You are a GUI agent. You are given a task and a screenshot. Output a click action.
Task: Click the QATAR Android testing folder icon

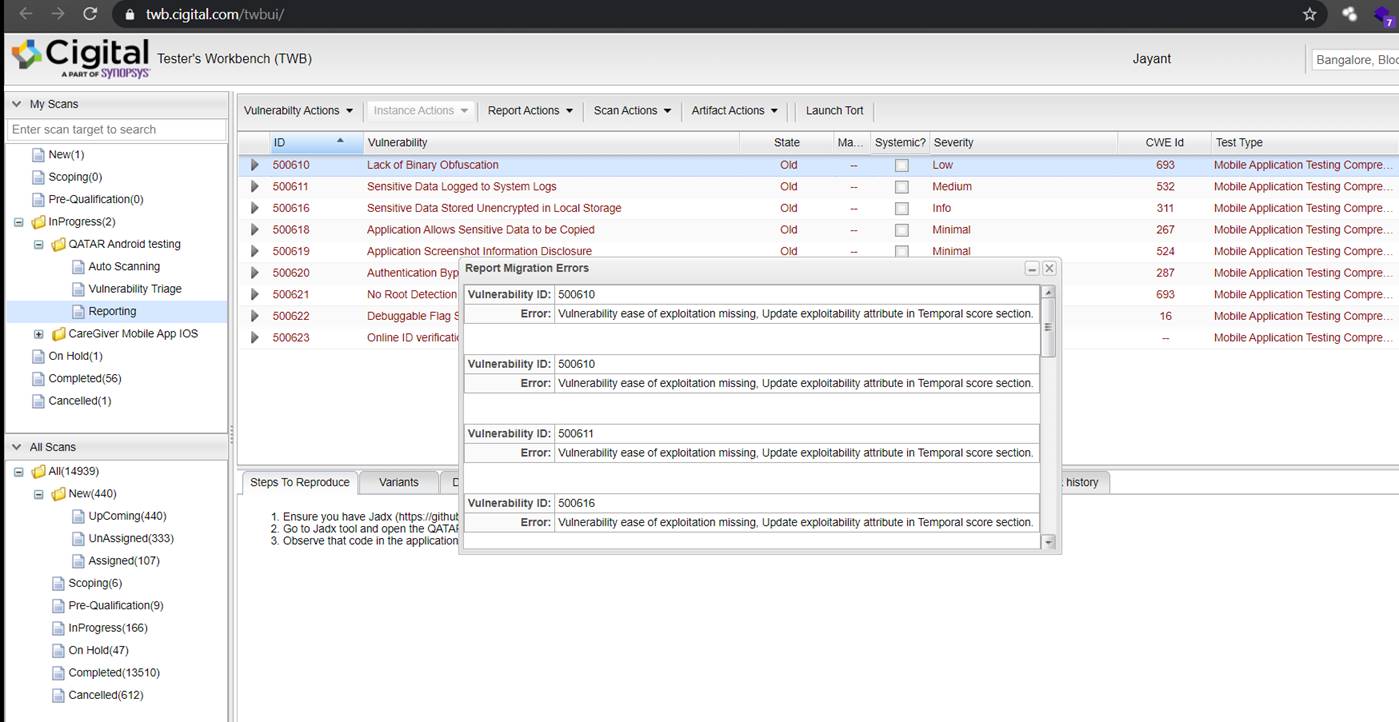[58, 244]
